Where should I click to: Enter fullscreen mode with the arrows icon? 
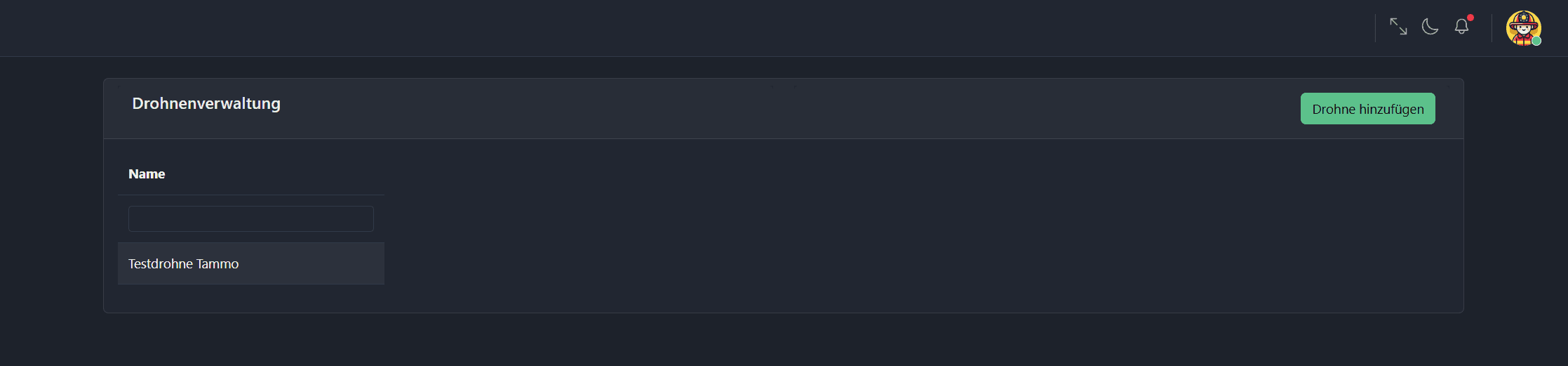[x=1398, y=27]
